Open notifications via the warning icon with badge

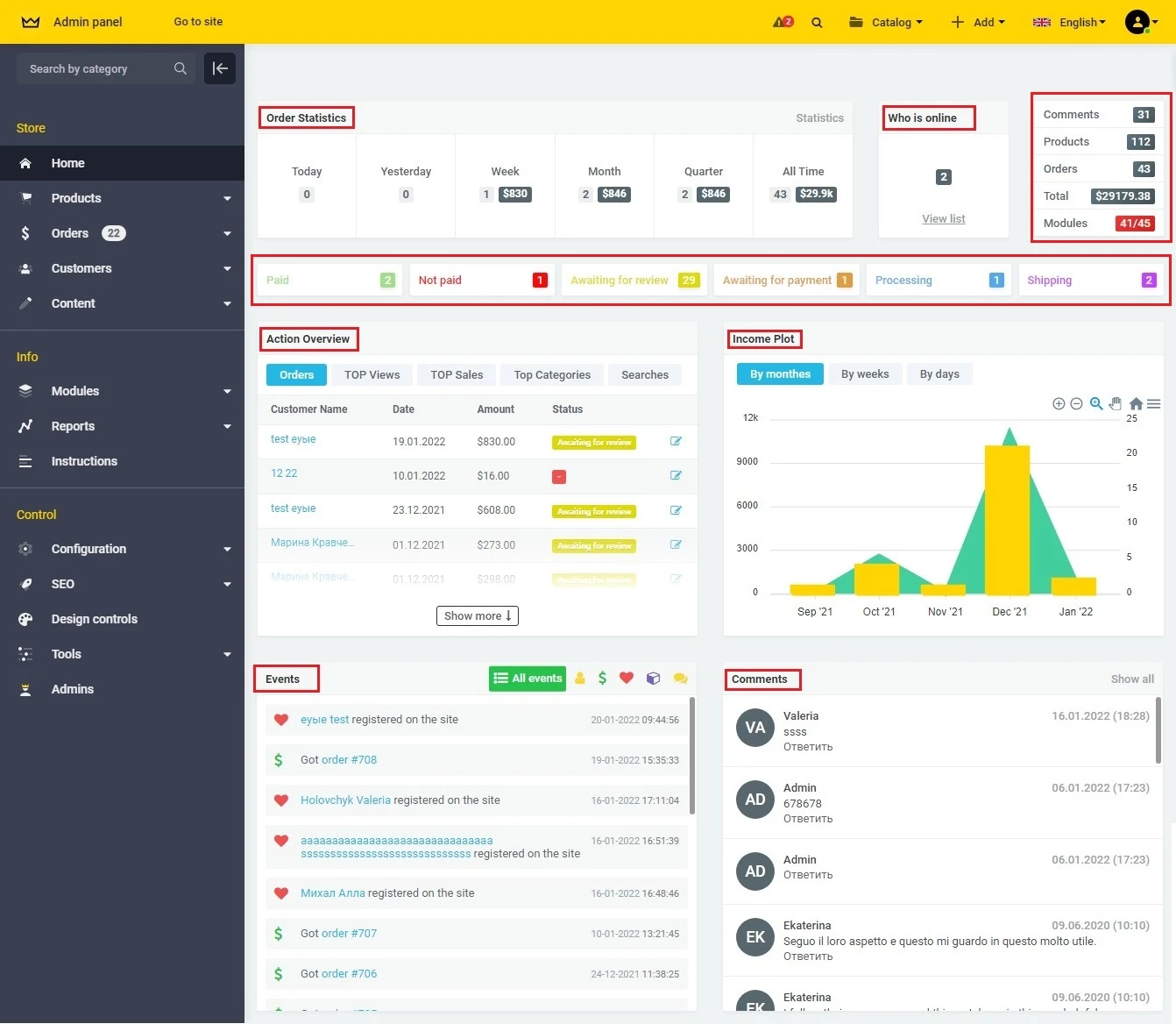tap(779, 22)
